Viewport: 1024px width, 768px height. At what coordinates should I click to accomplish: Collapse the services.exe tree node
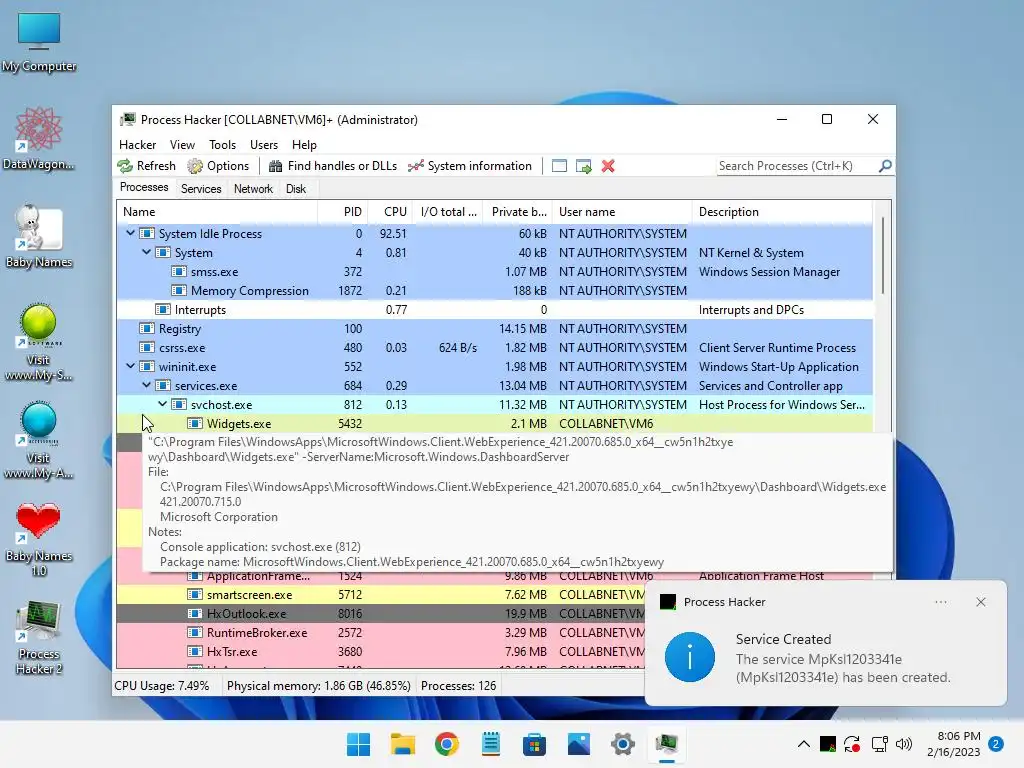click(147, 385)
